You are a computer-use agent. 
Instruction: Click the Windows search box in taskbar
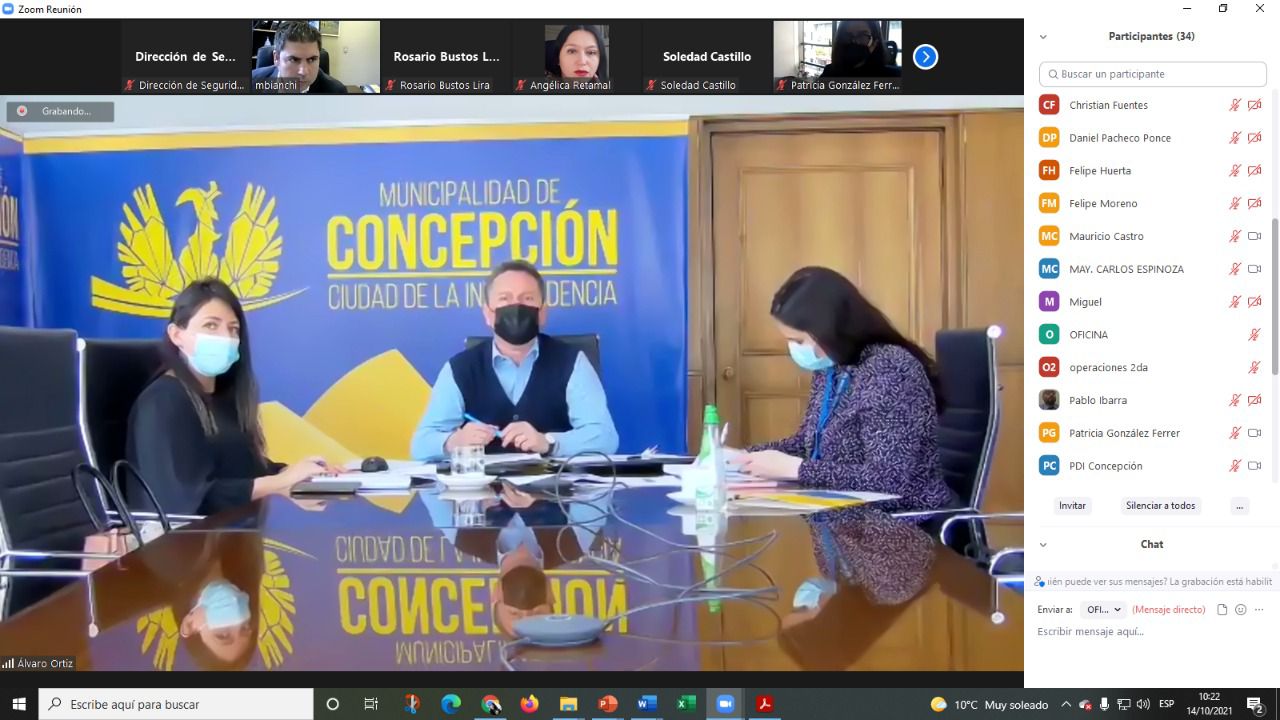176,704
